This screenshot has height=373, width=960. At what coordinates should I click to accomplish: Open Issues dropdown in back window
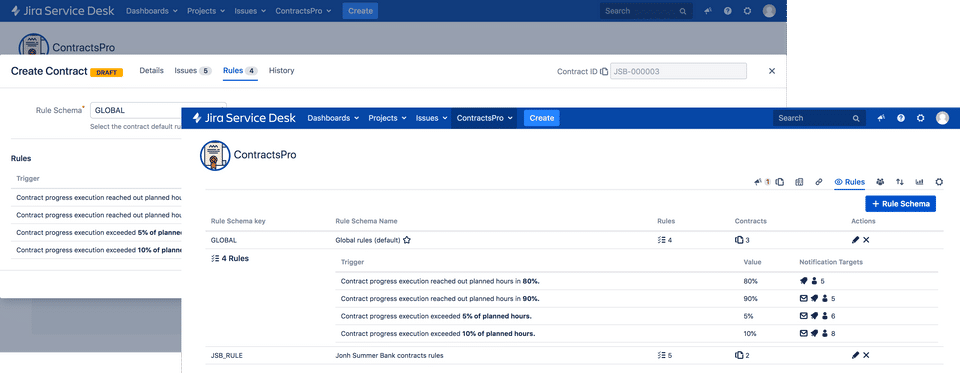(250, 11)
